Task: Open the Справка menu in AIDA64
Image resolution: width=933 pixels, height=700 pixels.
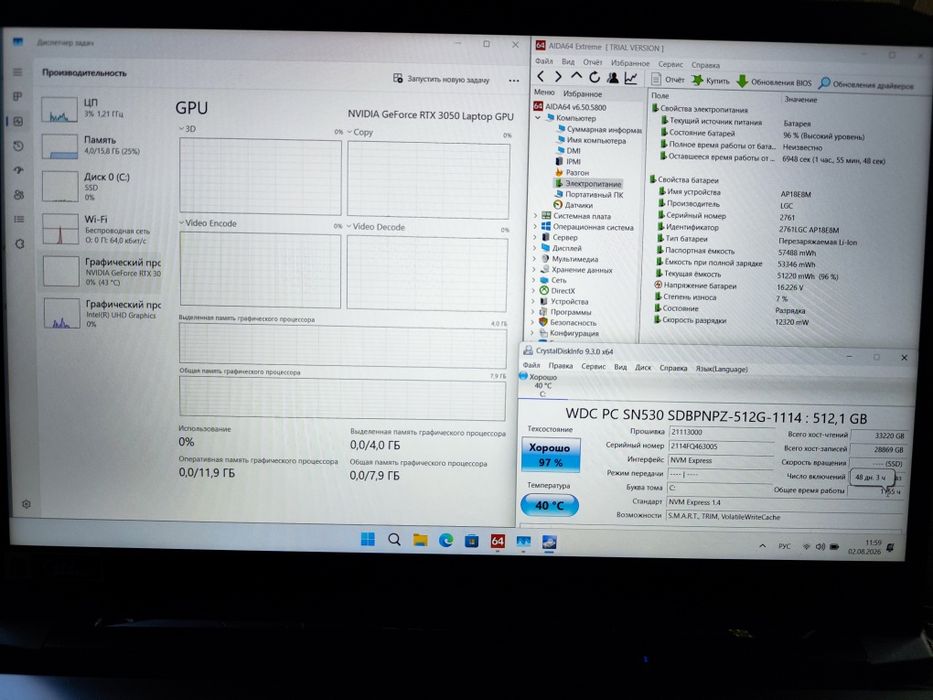Action: pos(706,65)
